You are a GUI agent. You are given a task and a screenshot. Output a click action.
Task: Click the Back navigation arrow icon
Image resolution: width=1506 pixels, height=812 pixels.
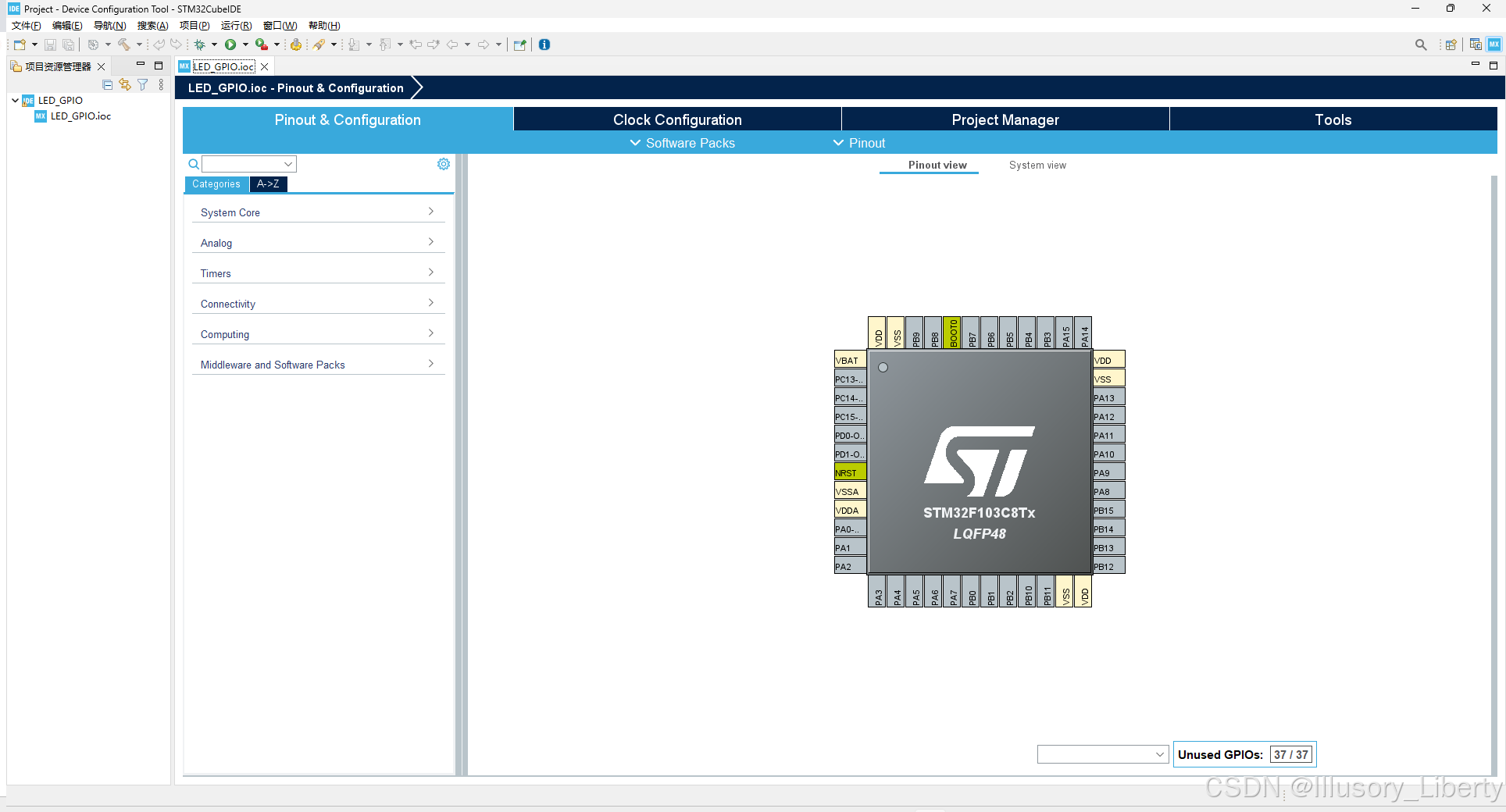click(452, 45)
